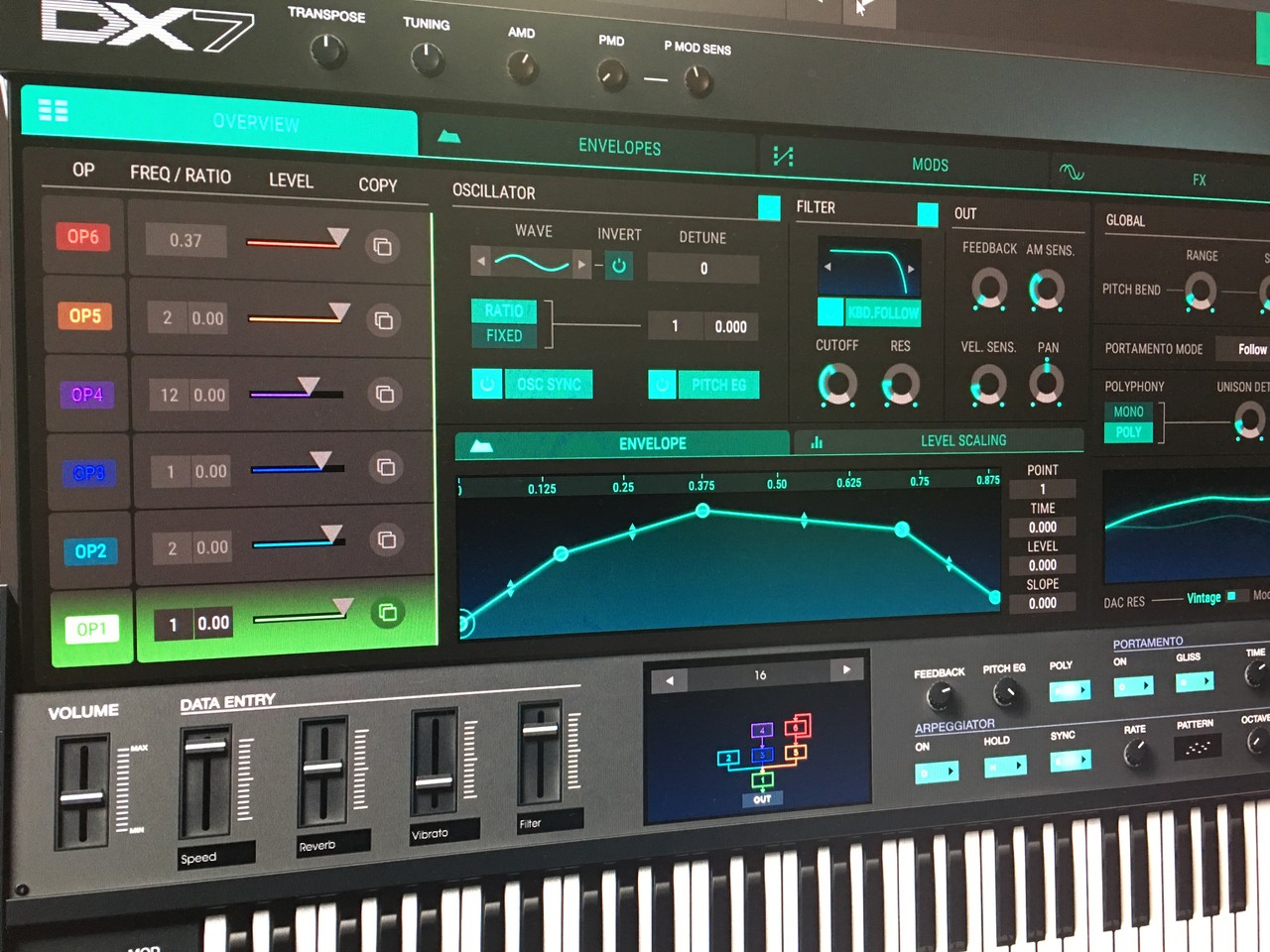Image resolution: width=1270 pixels, height=952 pixels.
Task: Open the Mods tab
Action: pos(905,163)
